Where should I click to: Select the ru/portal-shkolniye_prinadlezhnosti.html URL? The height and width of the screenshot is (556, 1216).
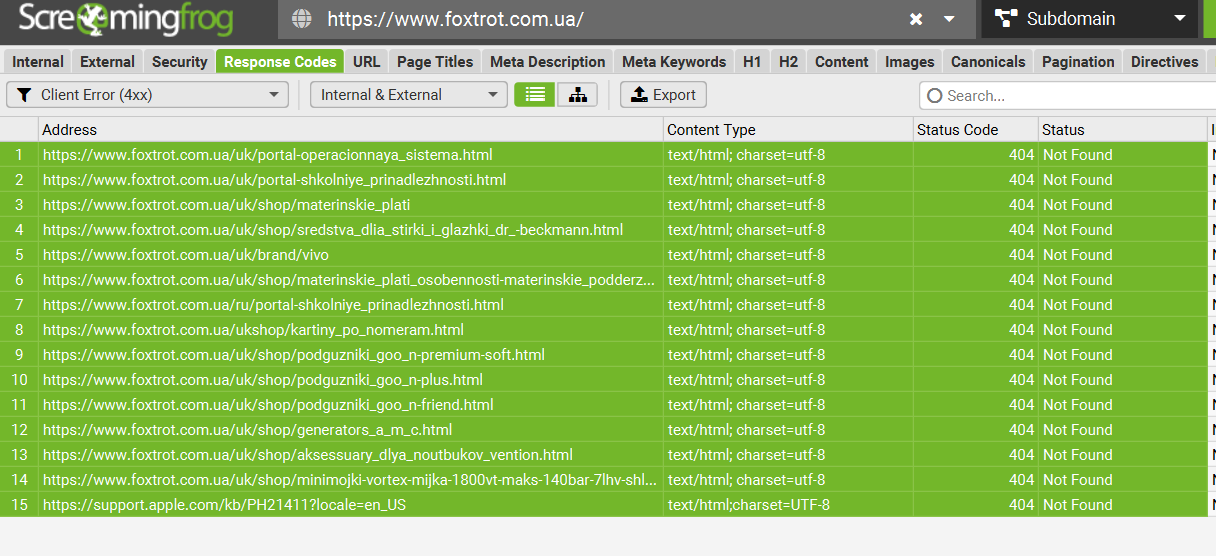click(x=273, y=305)
